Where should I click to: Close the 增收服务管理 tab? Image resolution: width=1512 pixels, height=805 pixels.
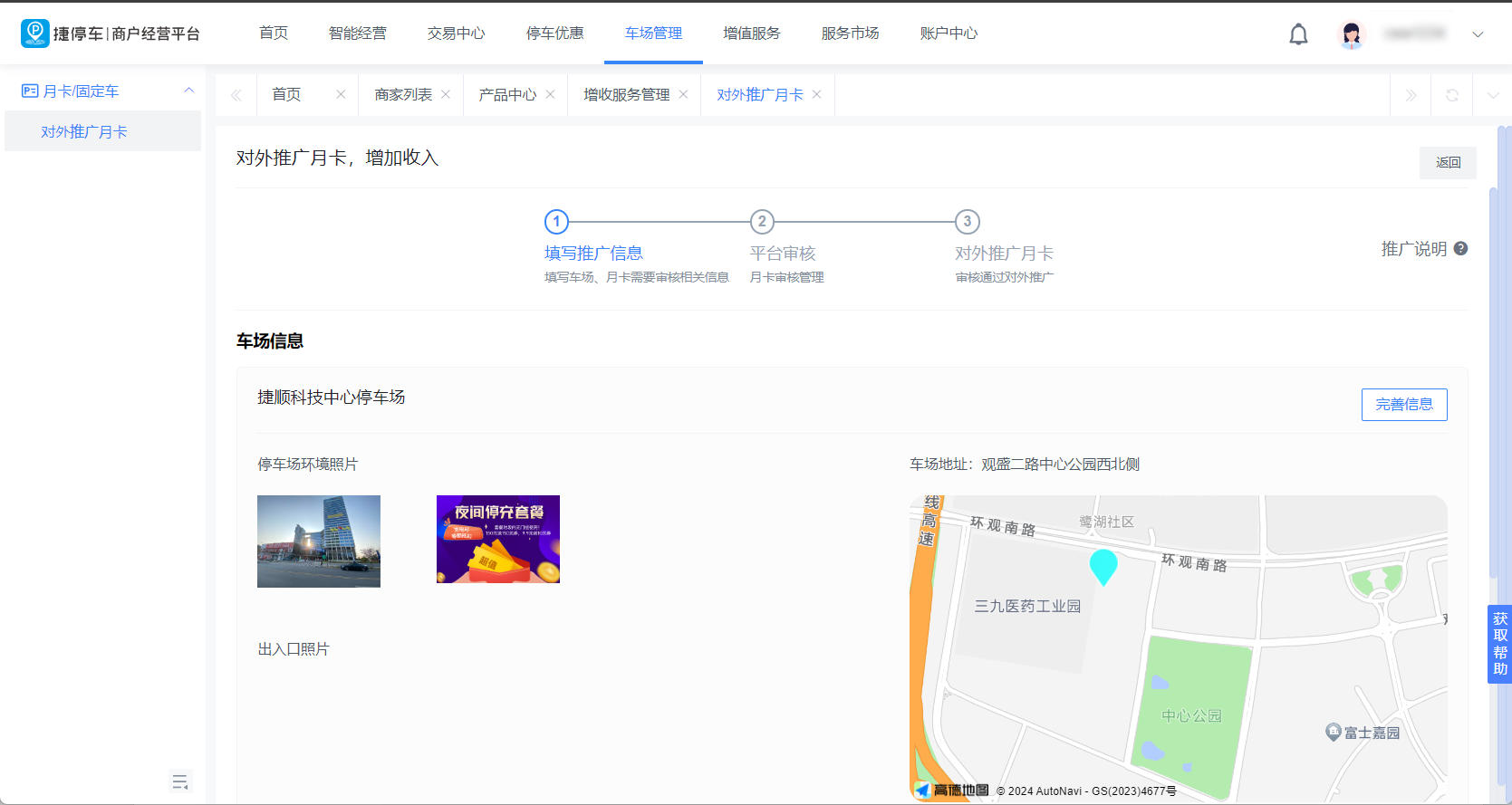tap(683, 94)
